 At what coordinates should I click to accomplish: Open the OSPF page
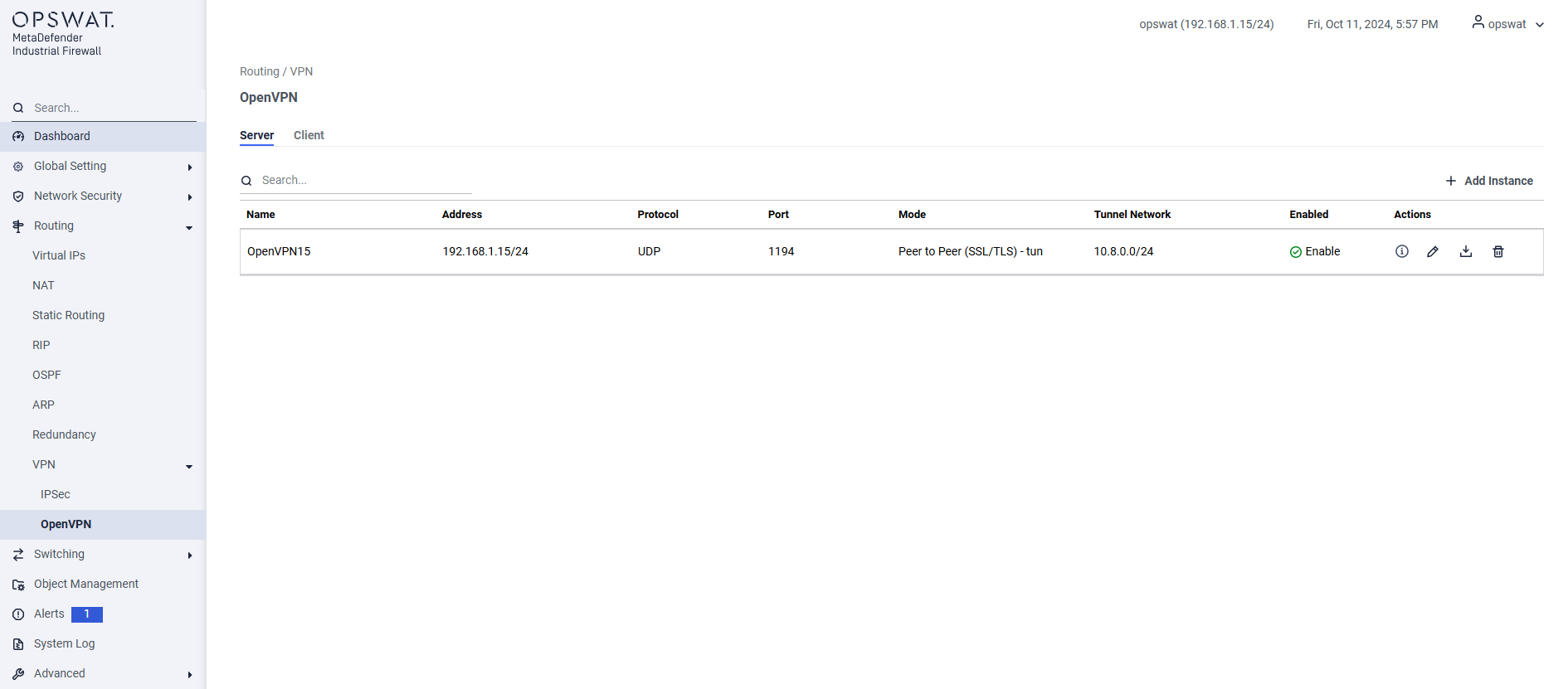click(x=46, y=375)
